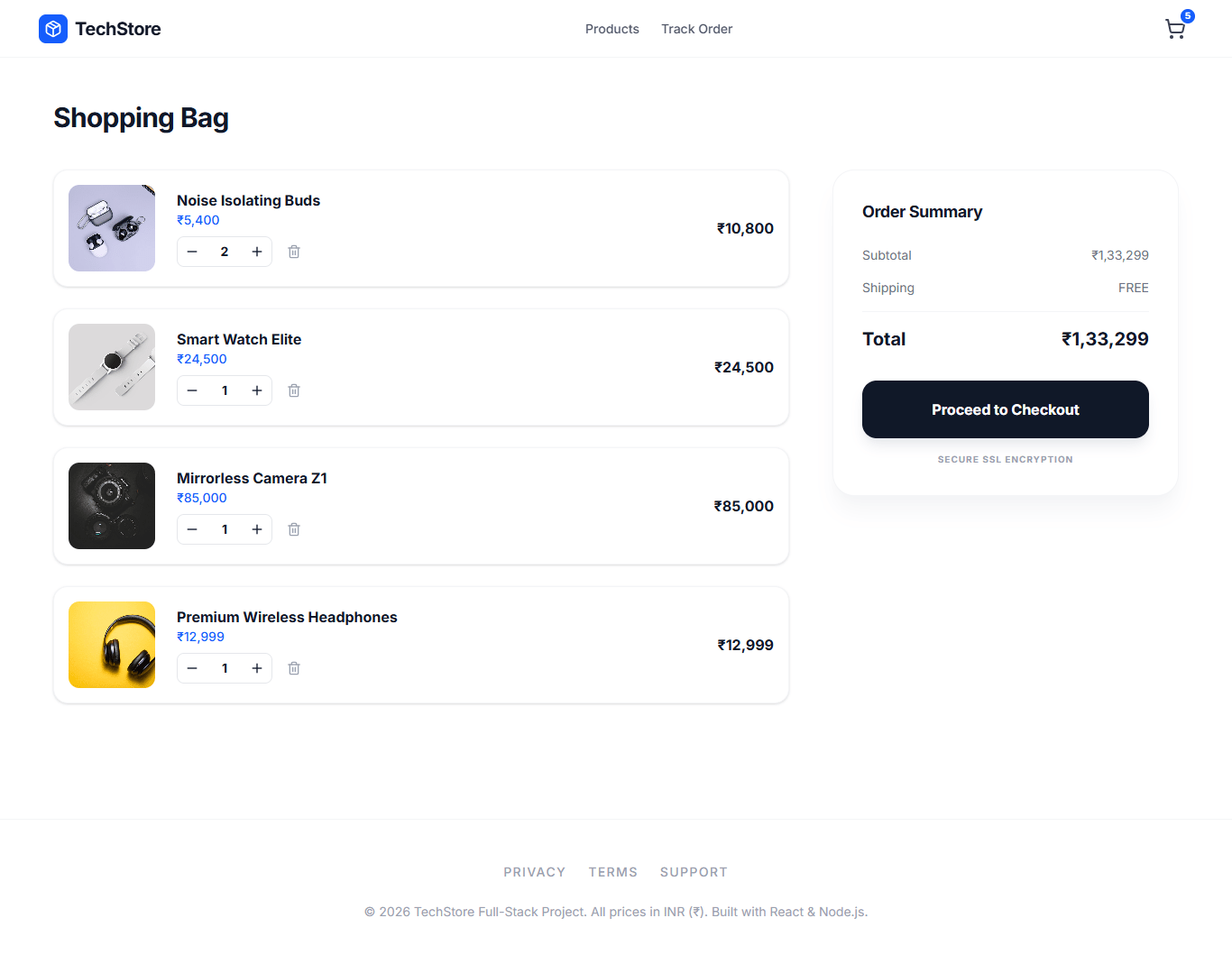Increase quantity of Mirrorless Camera Z1
This screenshot has height=964, width=1232.
click(x=257, y=529)
